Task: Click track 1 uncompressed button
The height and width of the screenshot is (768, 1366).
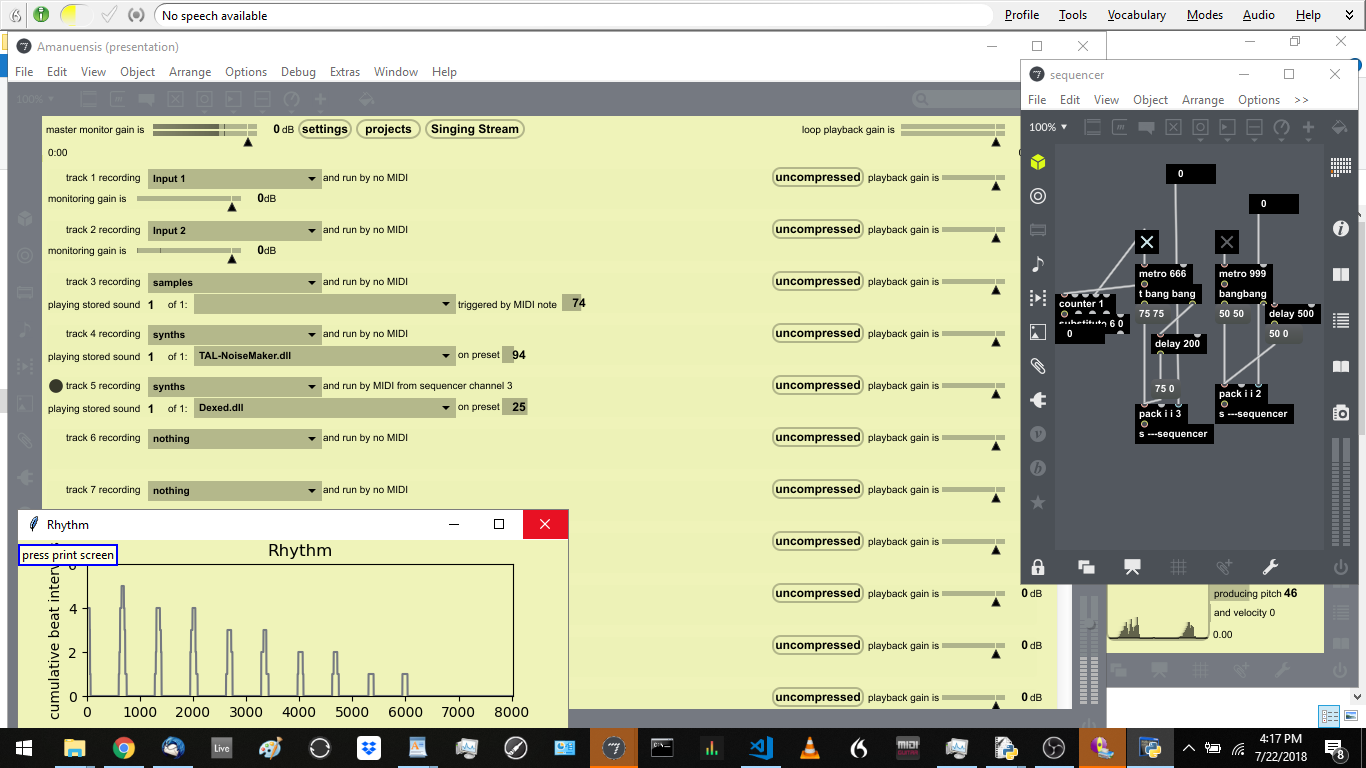Action: point(817,177)
